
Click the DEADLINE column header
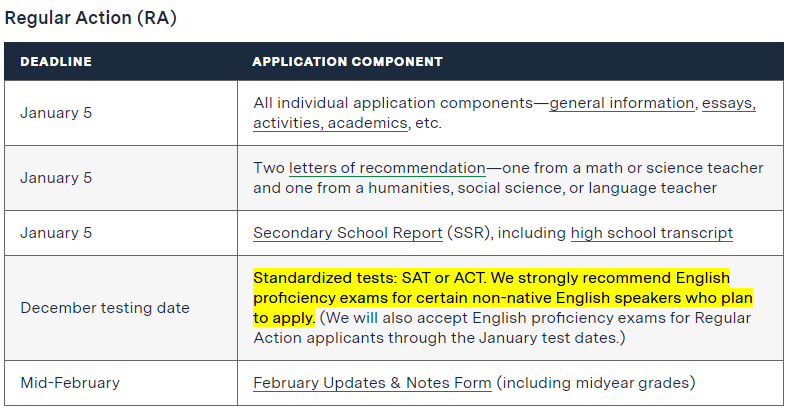click(56, 61)
